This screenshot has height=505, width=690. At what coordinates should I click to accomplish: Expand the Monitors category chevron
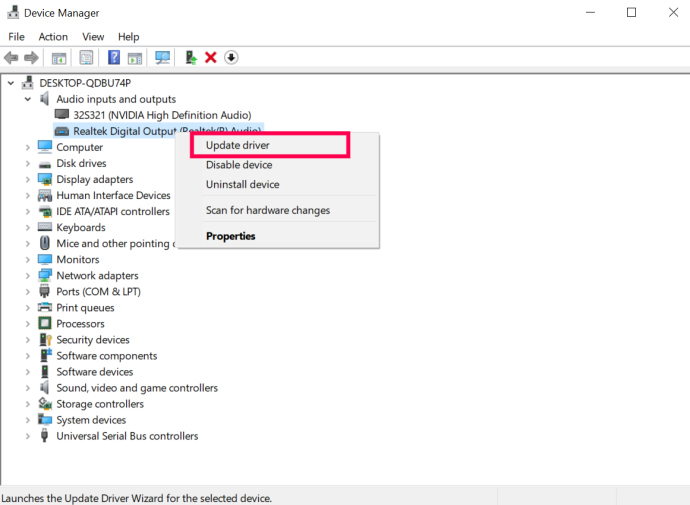tap(28, 260)
